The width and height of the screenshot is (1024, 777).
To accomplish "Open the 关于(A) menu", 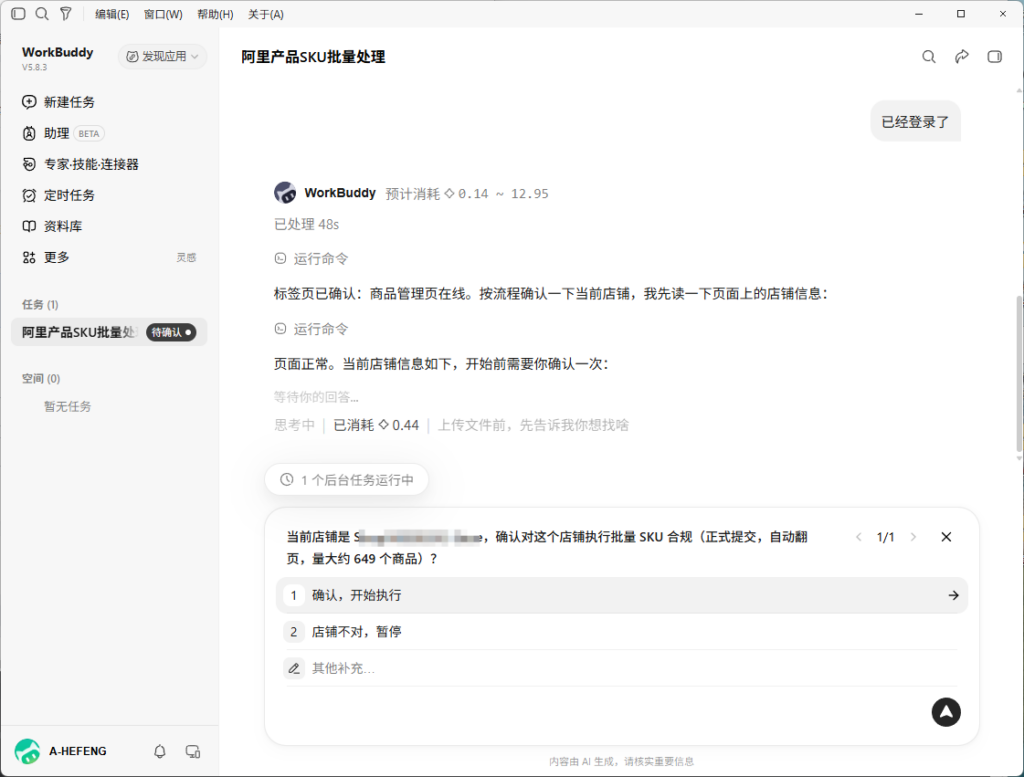I will point(265,14).
